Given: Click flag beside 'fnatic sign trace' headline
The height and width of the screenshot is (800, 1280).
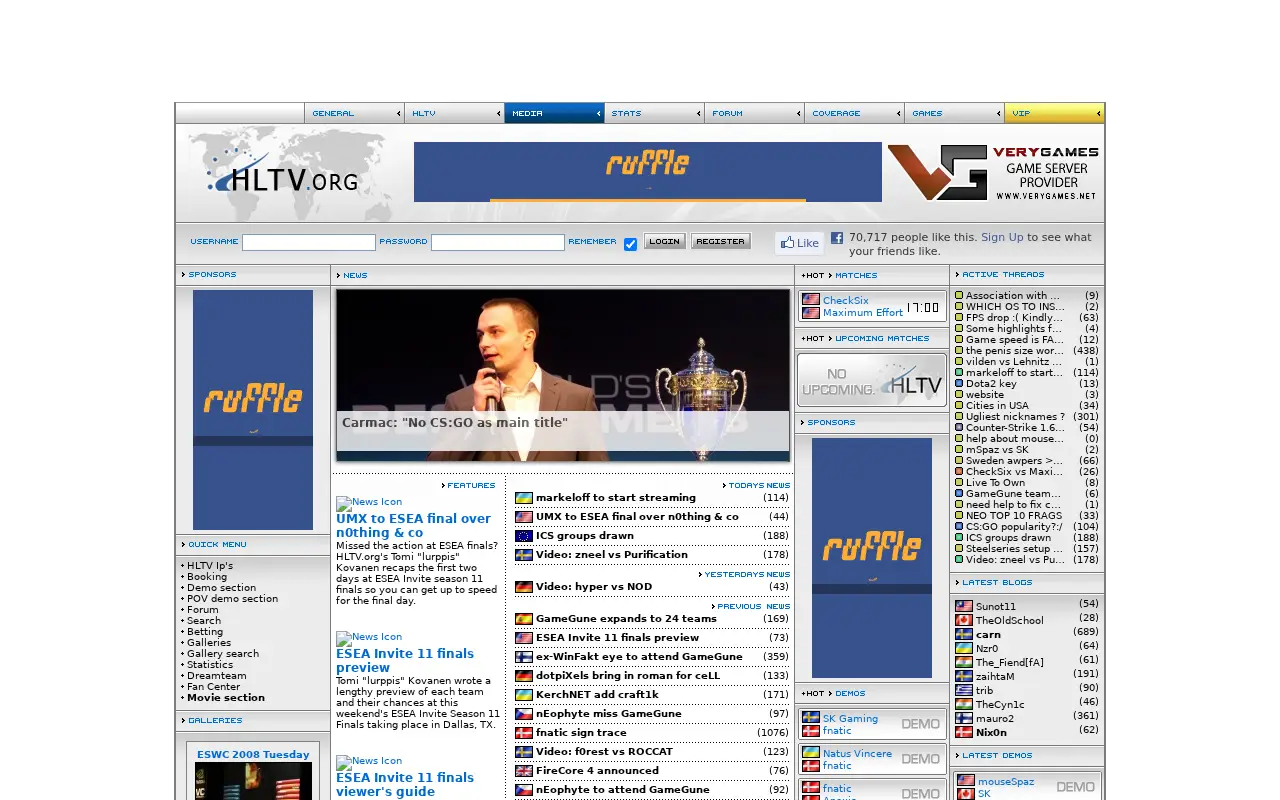Looking at the screenshot, I should tap(524, 733).
